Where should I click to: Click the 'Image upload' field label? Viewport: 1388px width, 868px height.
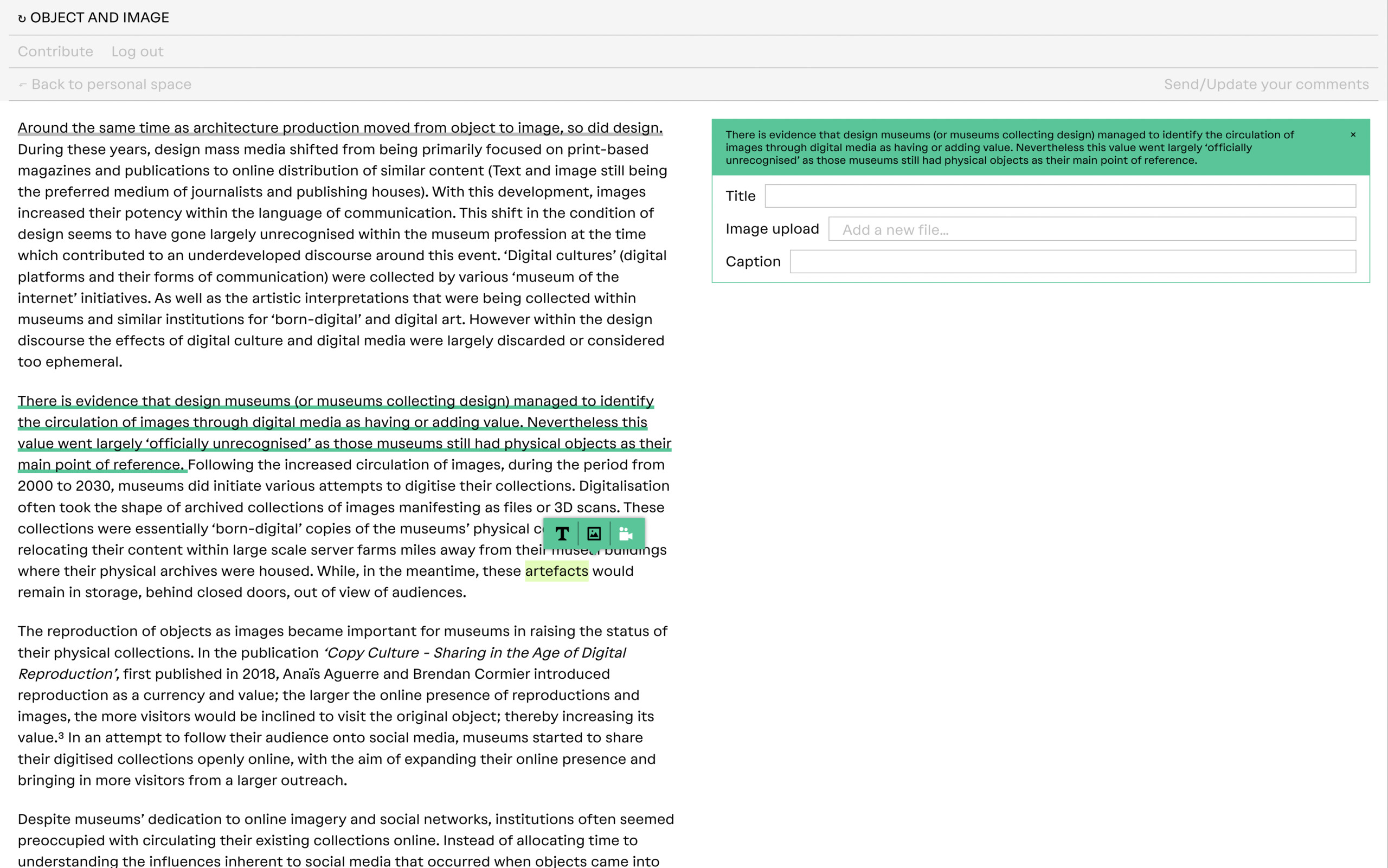pyautogui.click(x=772, y=229)
